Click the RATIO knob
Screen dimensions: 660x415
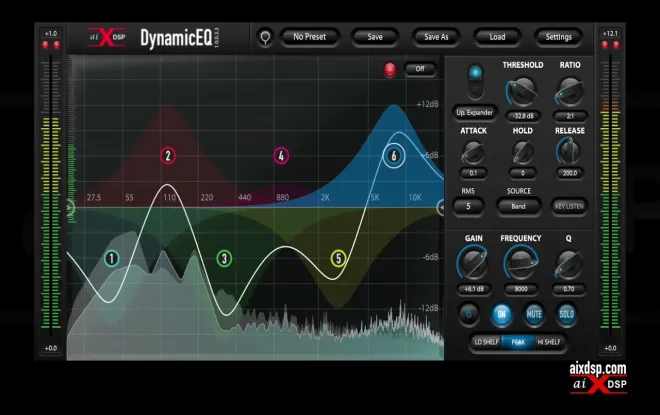point(570,91)
